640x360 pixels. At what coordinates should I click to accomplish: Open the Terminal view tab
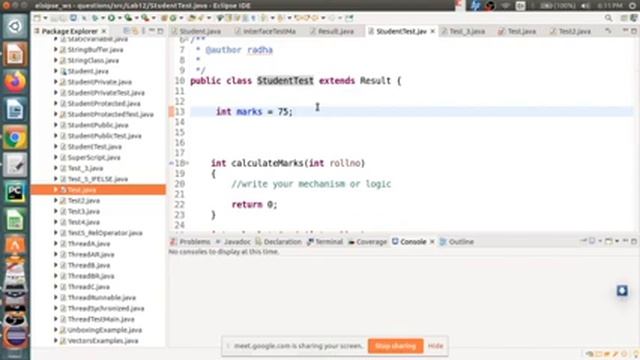[x=325, y=242]
